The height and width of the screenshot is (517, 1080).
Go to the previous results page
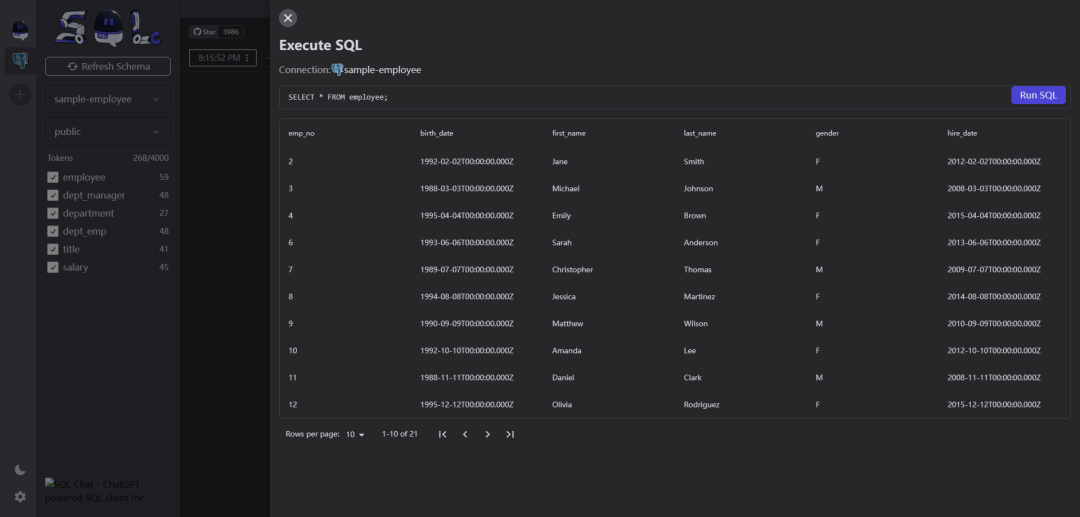coord(465,434)
